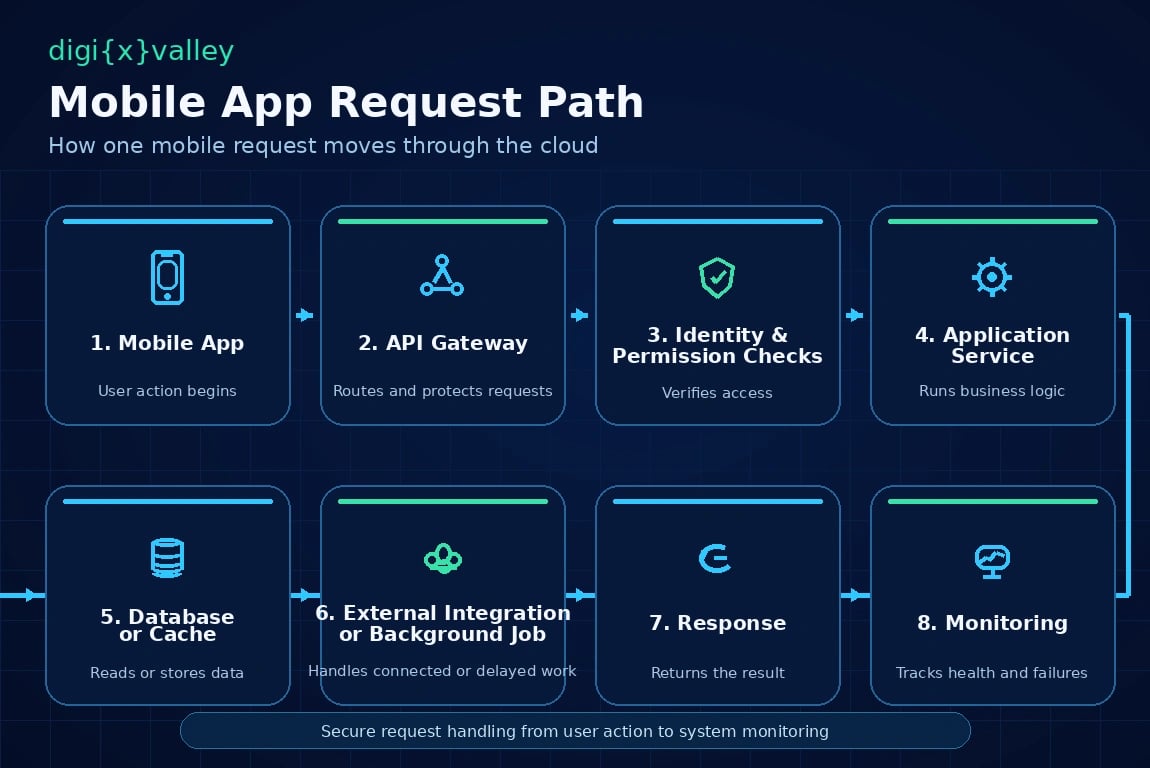
Task: Click the "1. Mobile App" heading
Action: pyautogui.click(x=167, y=343)
